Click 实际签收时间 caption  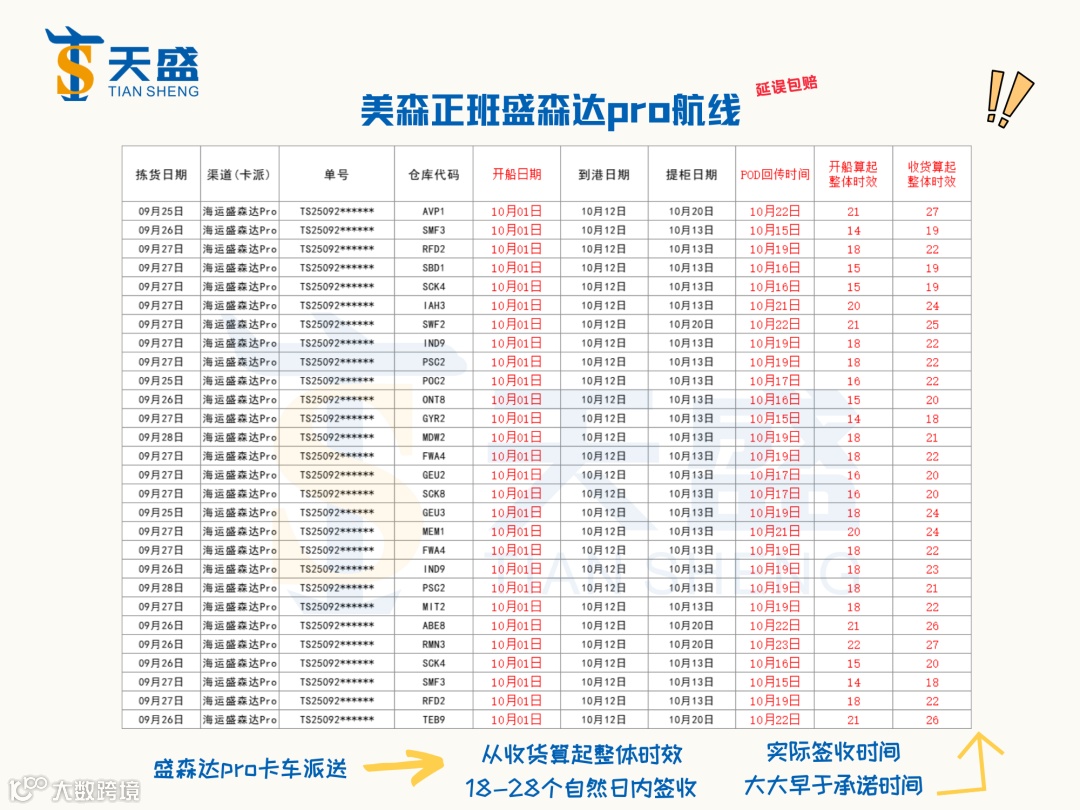pyautogui.click(x=833, y=751)
